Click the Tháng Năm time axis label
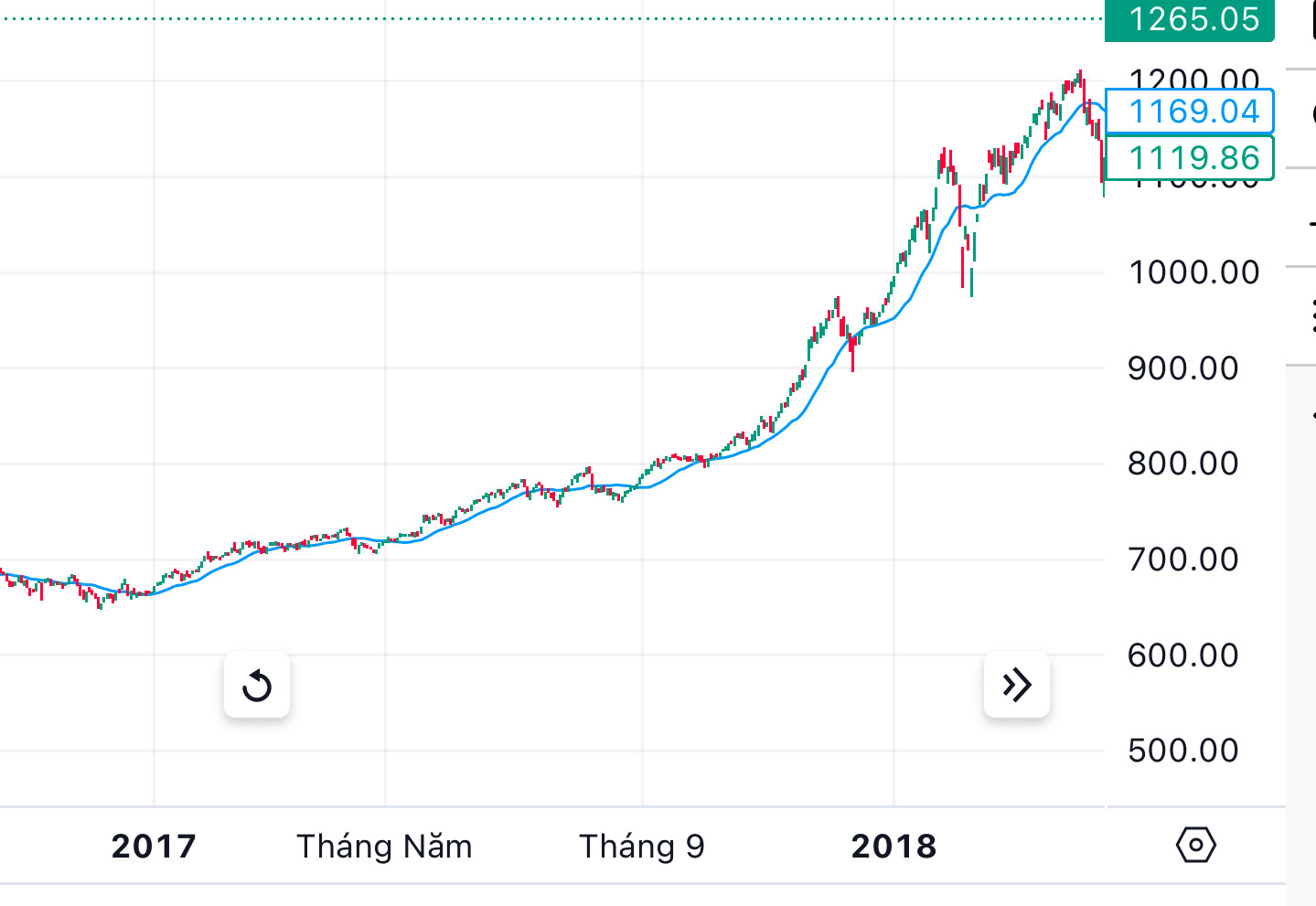1316x906 pixels. point(384,847)
